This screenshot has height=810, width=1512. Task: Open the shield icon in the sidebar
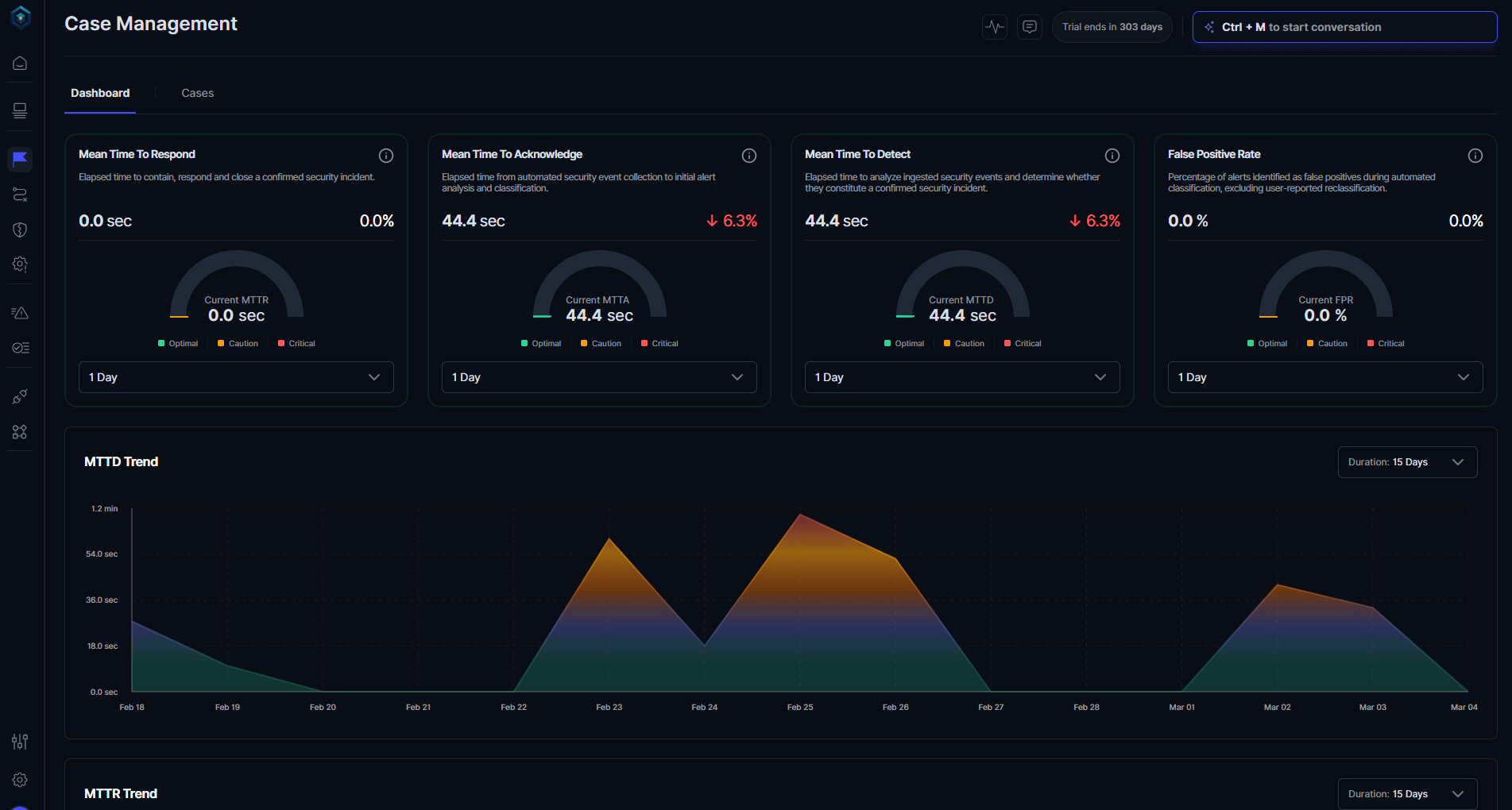20,229
